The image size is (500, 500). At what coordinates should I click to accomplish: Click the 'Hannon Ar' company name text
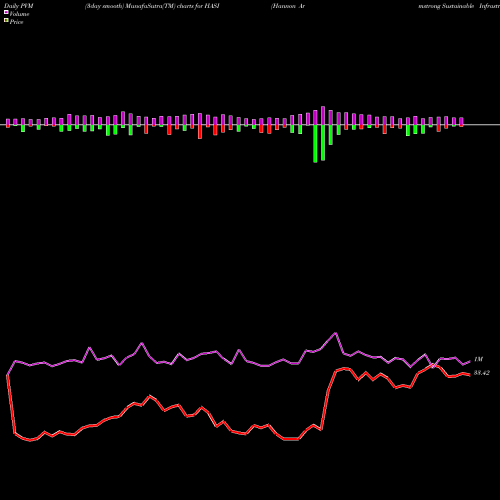288,6
